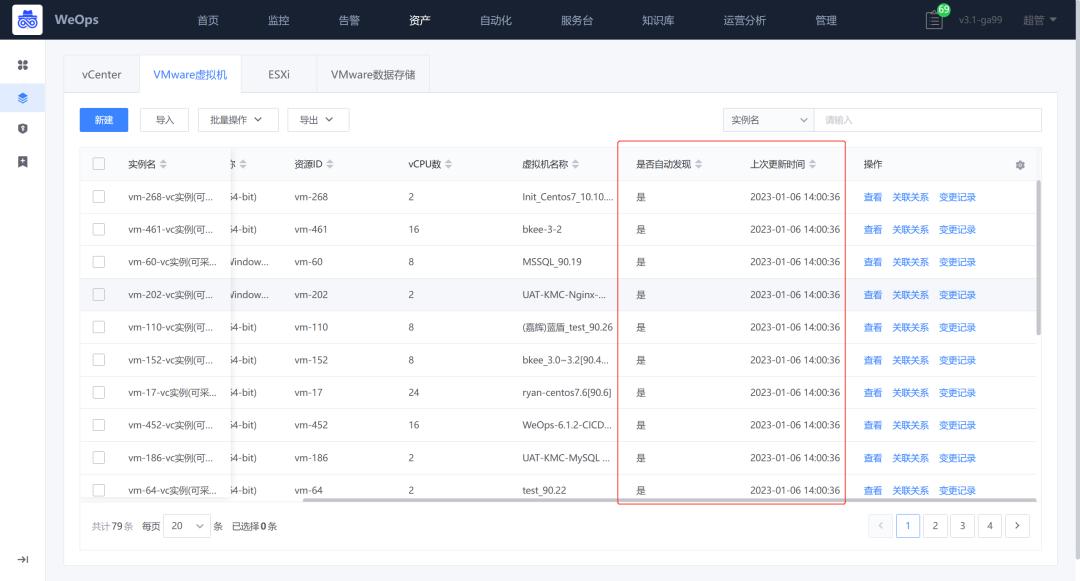Viewport: 1080px width, 581px height.
Task: Click the collapse arrow at sidebar bottom
Action: (22, 561)
